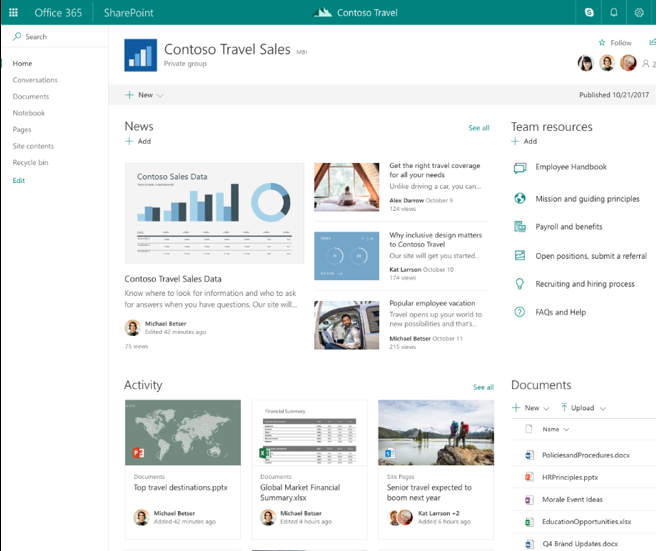This screenshot has height=551, width=656.
Task: Click See all next to News
Action: click(479, 128)
